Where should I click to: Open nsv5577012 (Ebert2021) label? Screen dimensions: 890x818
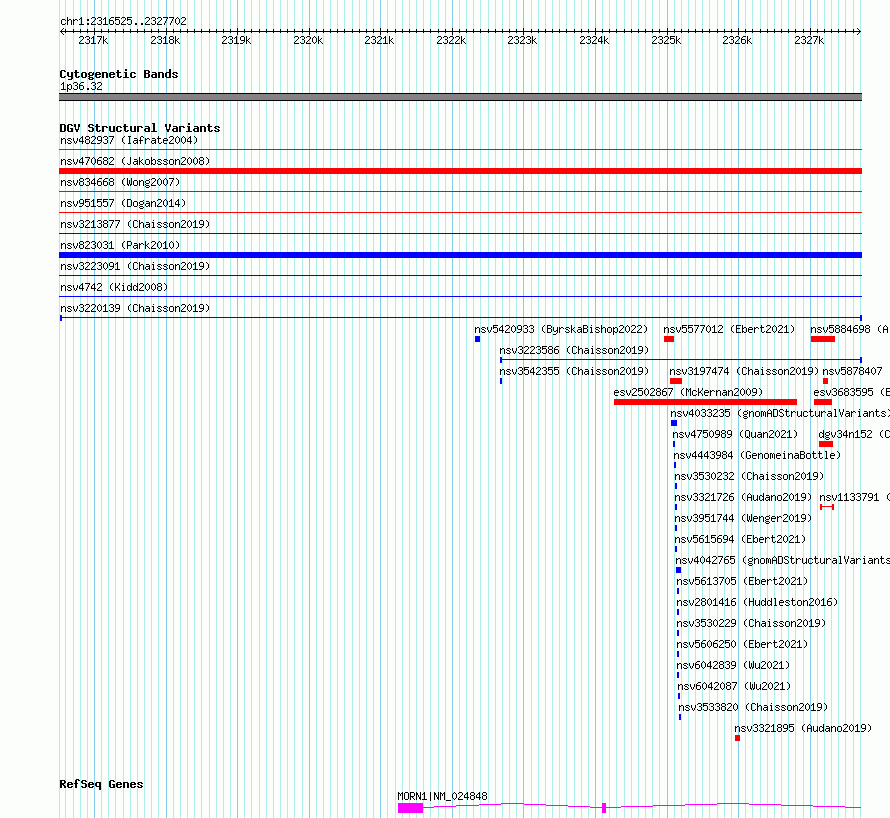pos(729,329)
